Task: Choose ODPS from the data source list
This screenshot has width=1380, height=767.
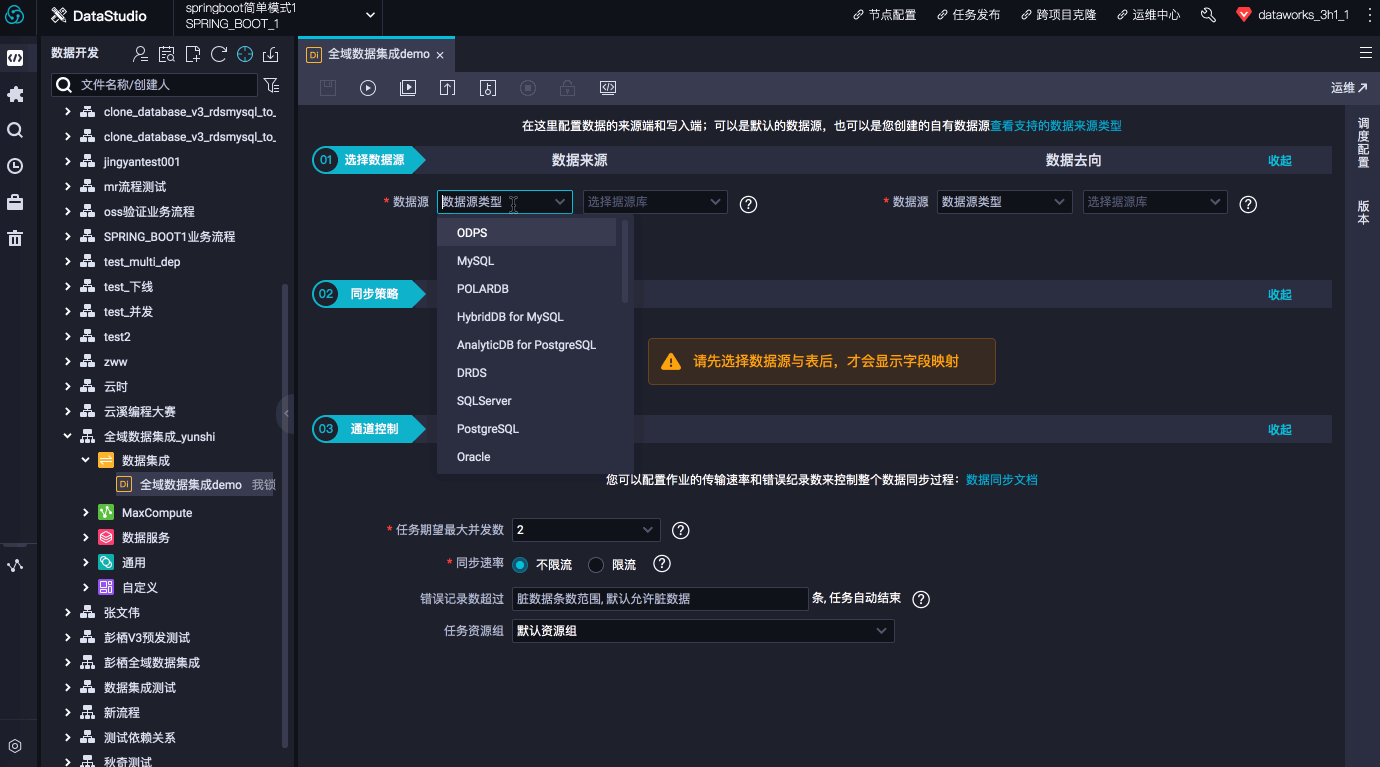Action: [x=527, y=233]
